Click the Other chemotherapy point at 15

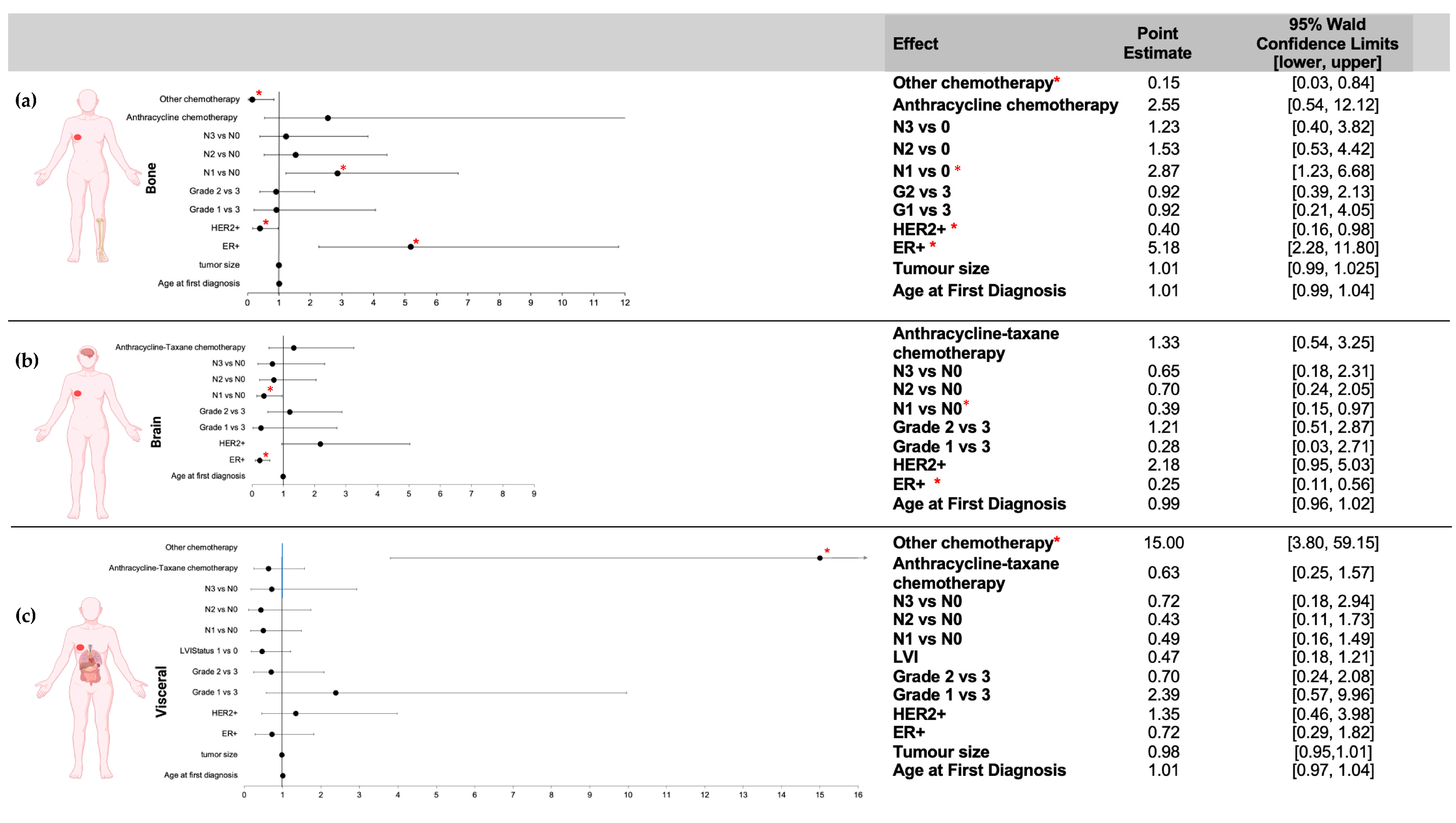point(819,558)
